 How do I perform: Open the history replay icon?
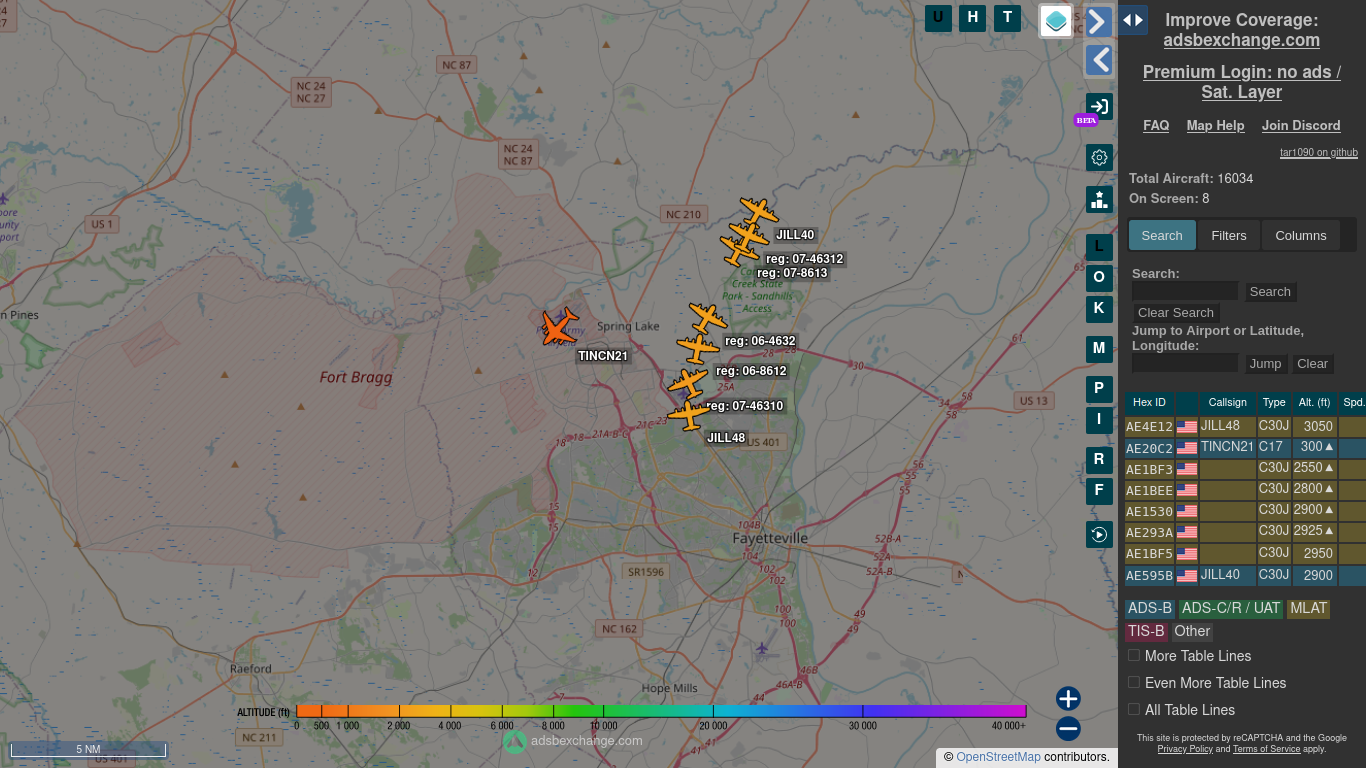click(1099, 534)
